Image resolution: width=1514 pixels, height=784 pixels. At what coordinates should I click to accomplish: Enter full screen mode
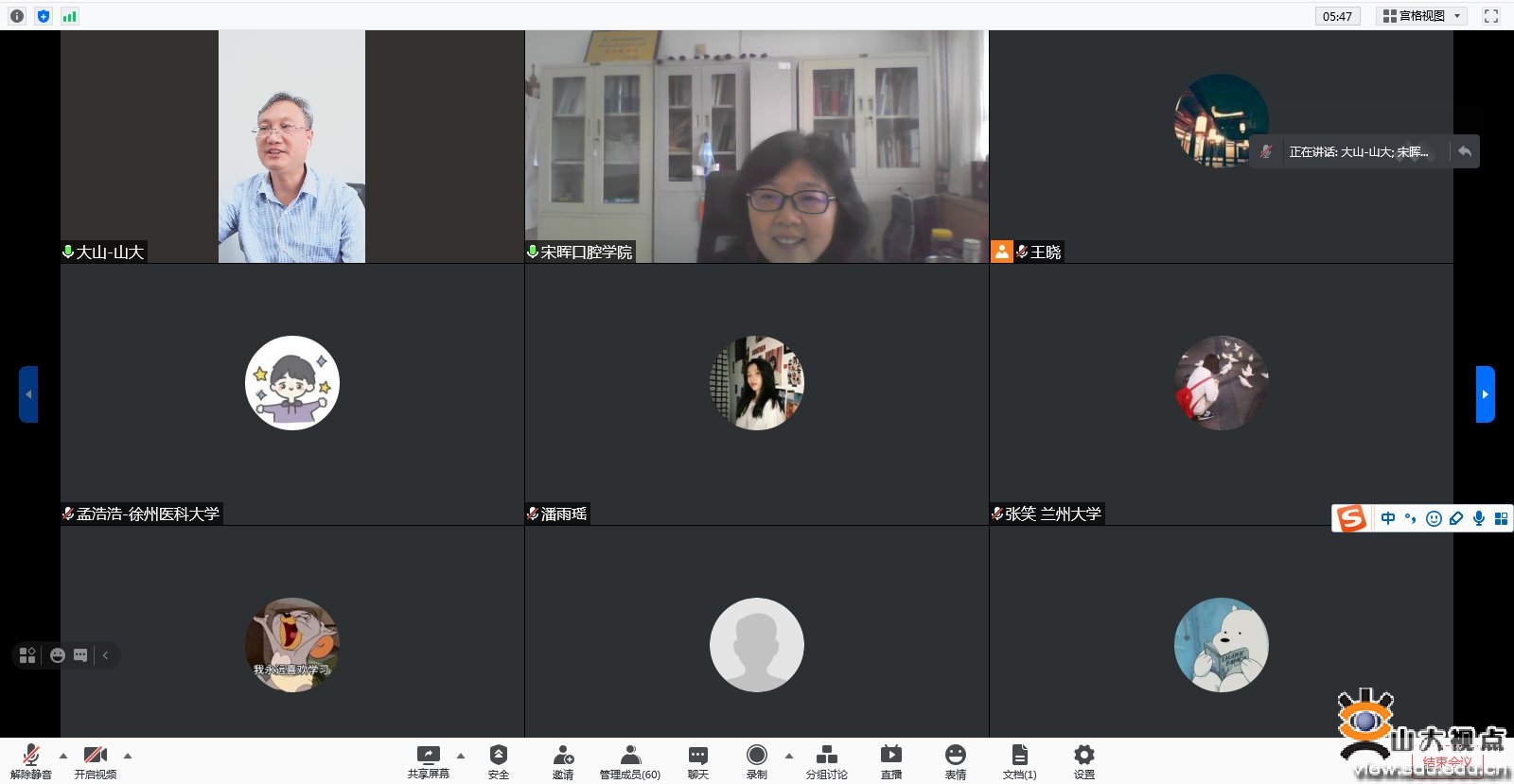coord(1491,16)
